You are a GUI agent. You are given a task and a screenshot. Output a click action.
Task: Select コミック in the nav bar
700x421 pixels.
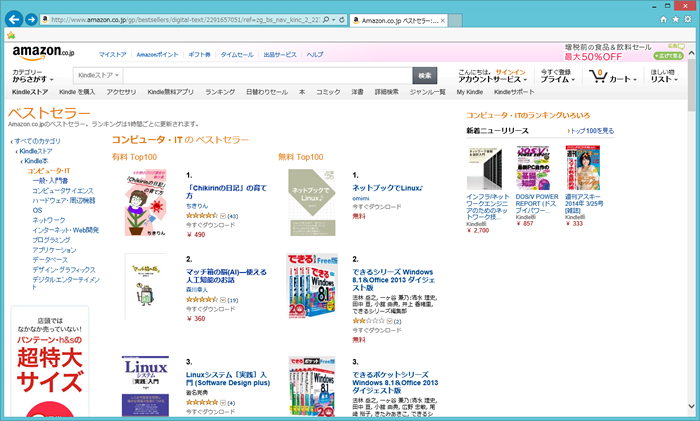(x=328, y=92)
